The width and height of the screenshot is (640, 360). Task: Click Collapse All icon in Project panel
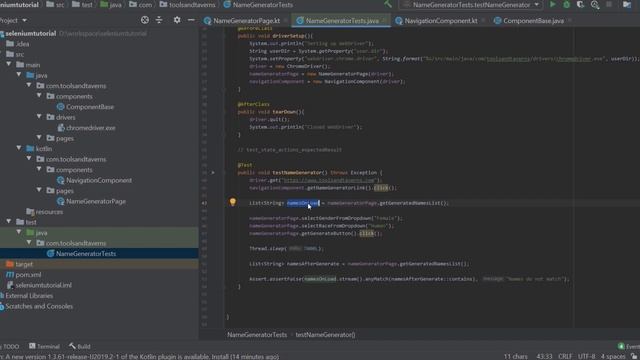pos(159,20)
